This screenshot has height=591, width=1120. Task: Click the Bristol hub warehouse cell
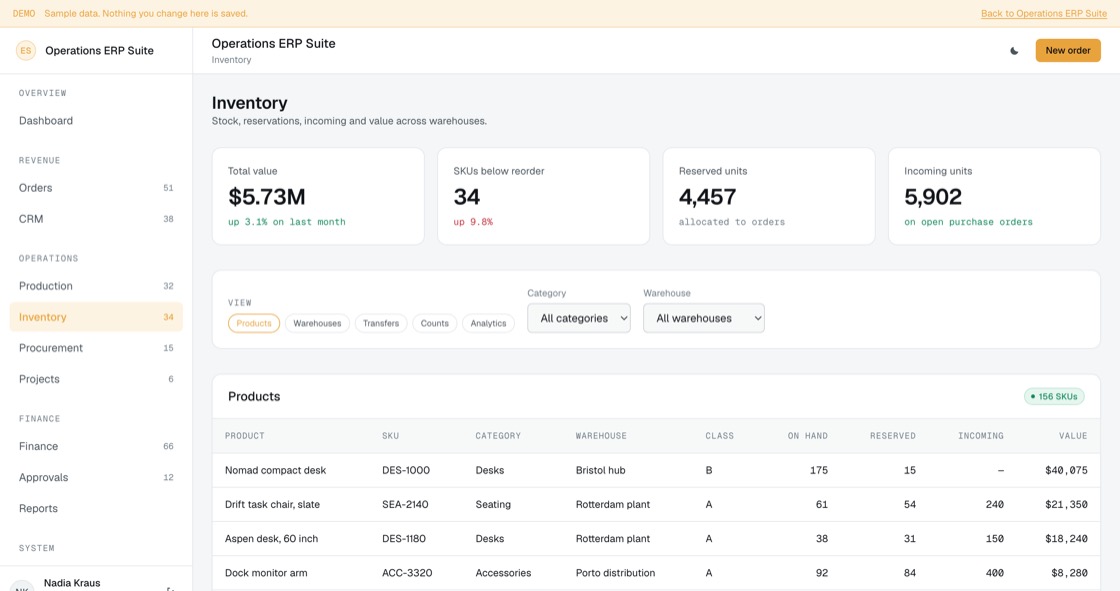tap(601, 470)
